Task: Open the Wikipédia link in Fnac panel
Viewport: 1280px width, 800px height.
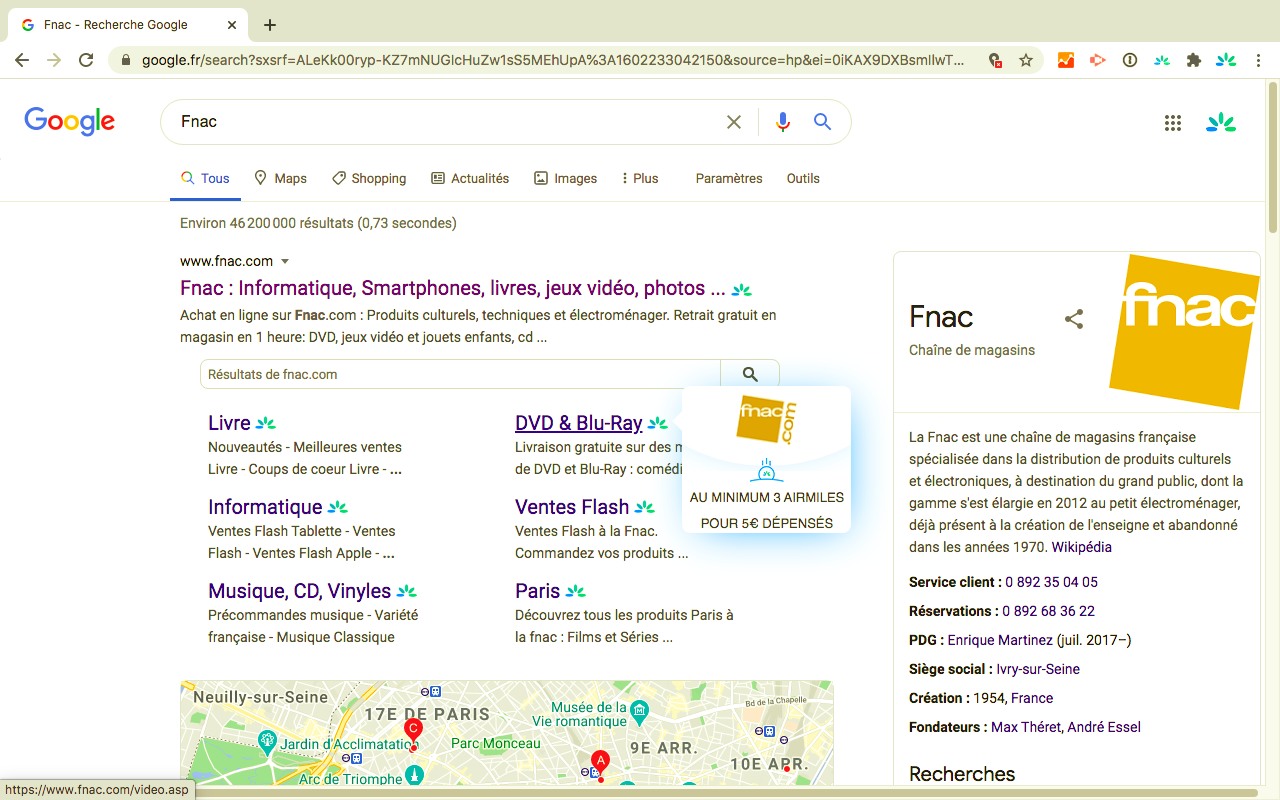Action: tap(1081, 547)
